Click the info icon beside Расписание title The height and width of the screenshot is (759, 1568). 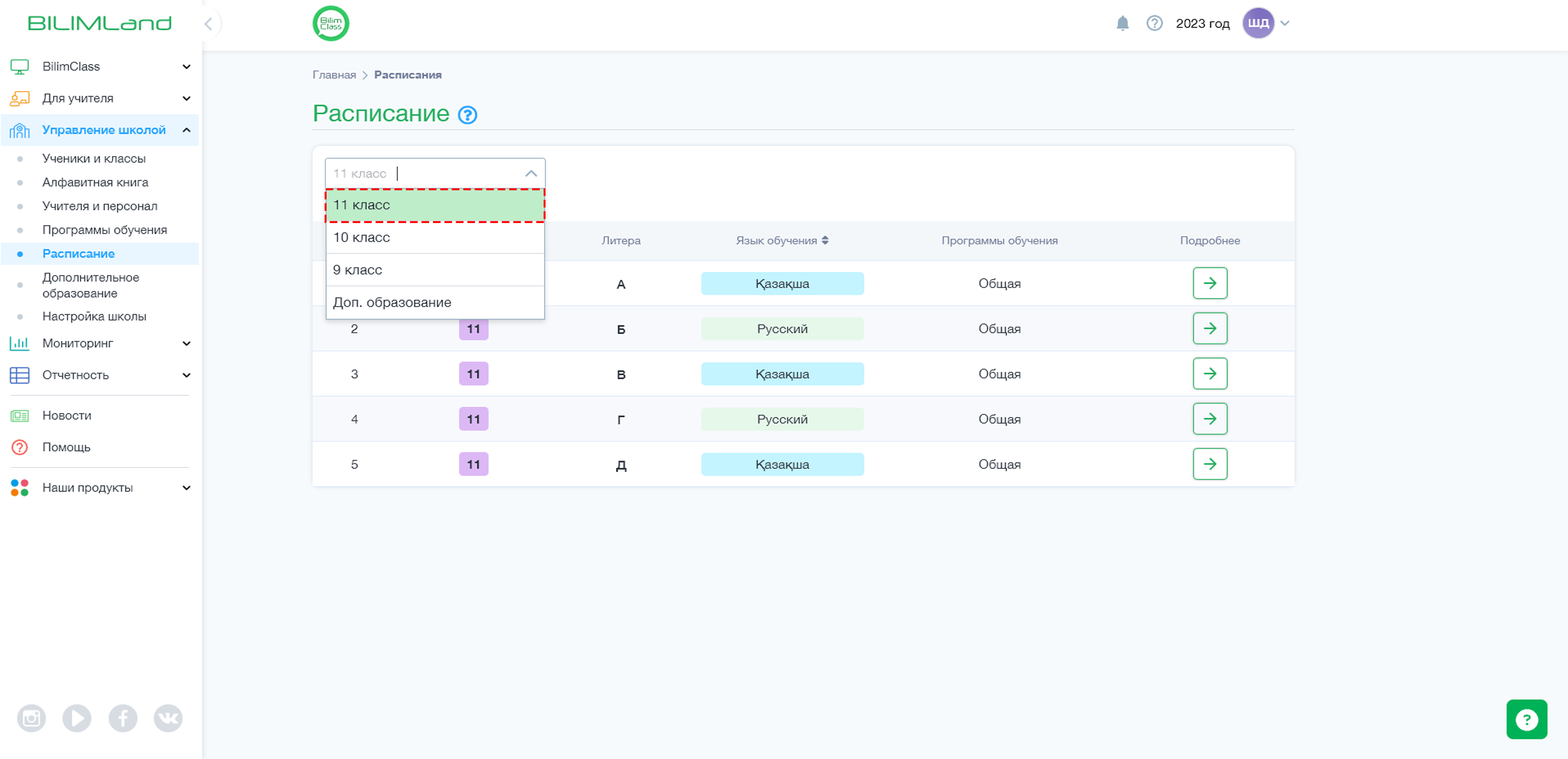coord(467,114)
